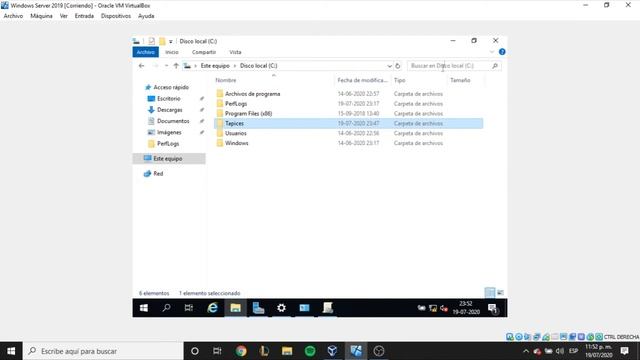Image resolution: width=640 pixels, height=360 pixels.
Task: Expand the Explorer ribbon chevron
Action: tap(491, 52)
